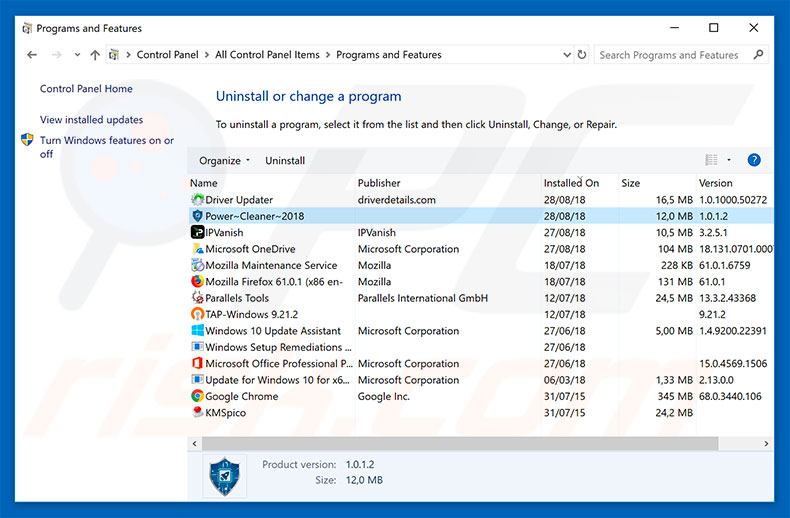
Task: Expand the address bar history dropdown
Action: [x=567, y=54]
